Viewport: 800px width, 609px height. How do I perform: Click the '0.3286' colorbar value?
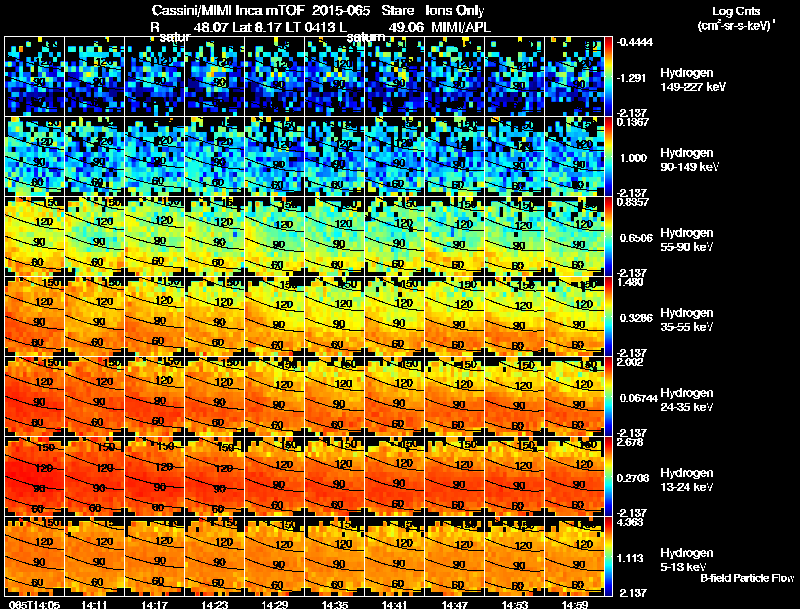click(636, 318)
